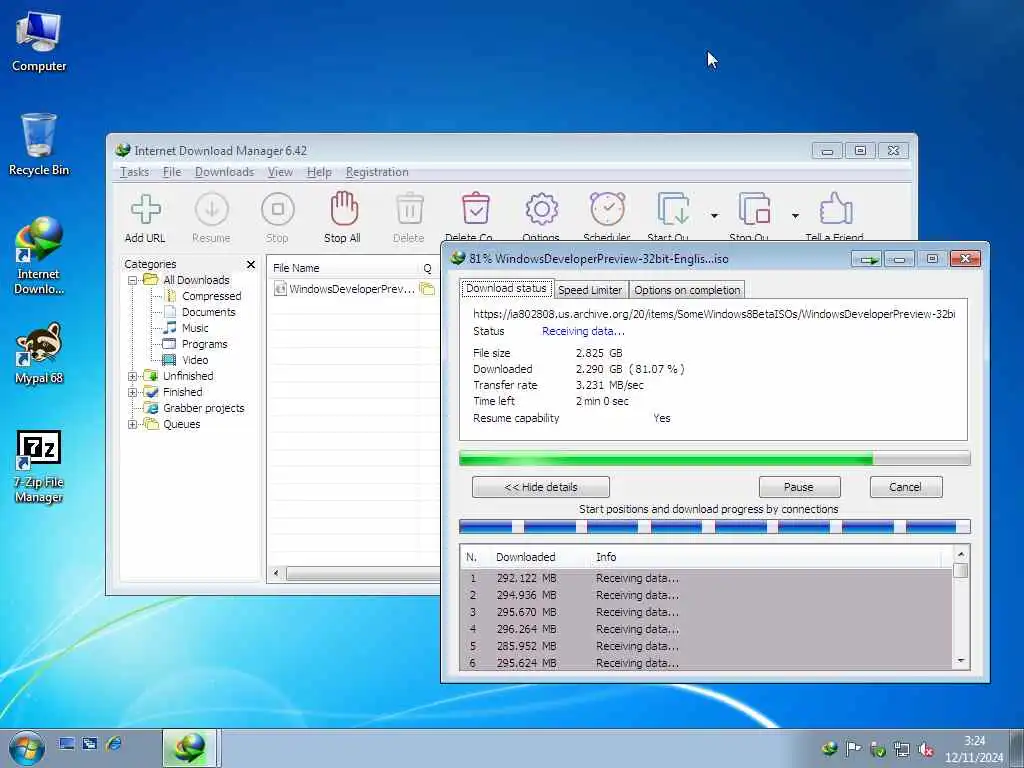
Task: Open the Scheduler clock icon
Action: click(607, 209)
